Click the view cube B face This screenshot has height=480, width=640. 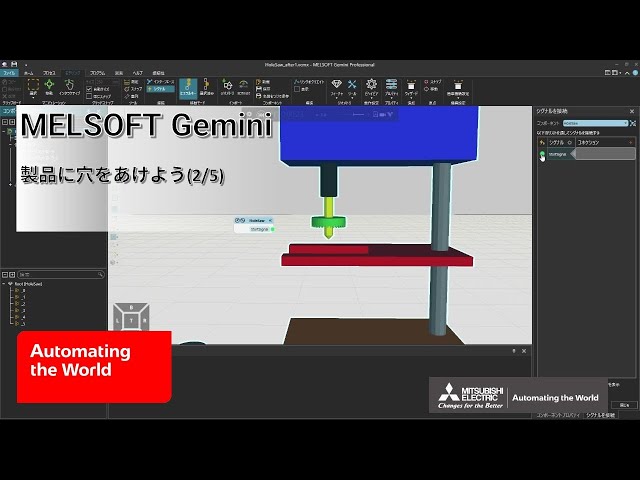click(131, 307)
